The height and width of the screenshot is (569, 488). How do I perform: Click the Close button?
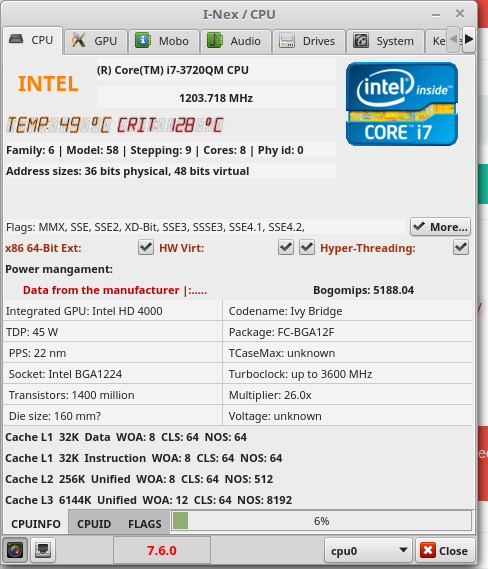tap(445, 551)
